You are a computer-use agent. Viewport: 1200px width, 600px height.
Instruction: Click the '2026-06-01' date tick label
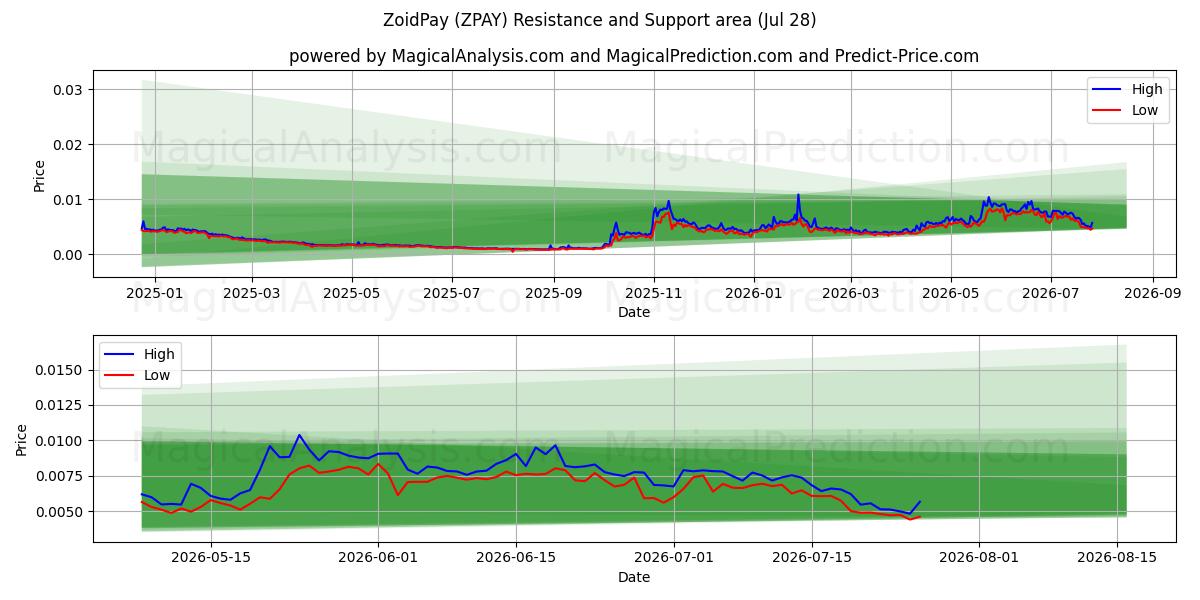pos(379,559)
